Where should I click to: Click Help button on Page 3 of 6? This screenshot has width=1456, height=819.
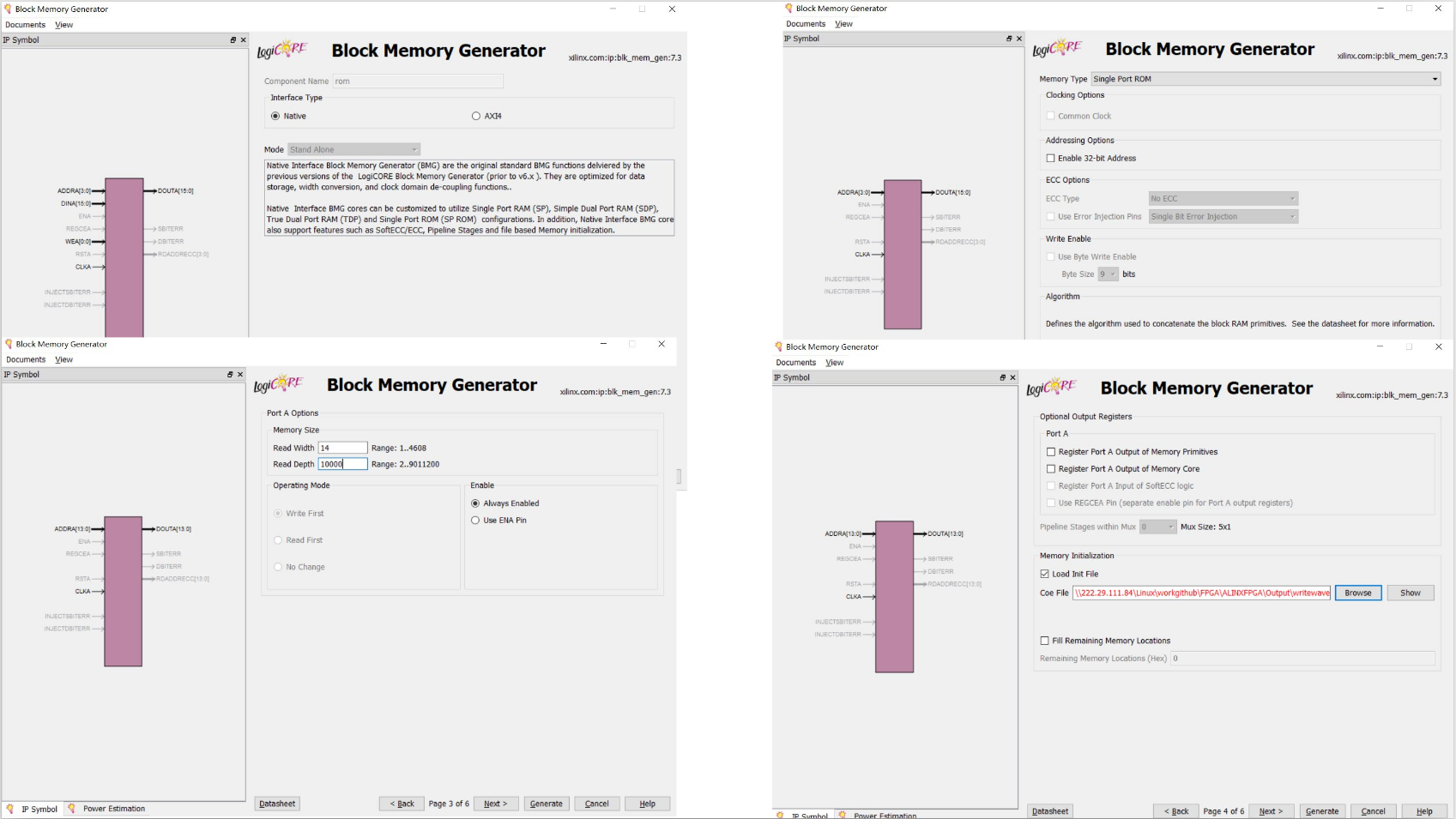[648, 804]
